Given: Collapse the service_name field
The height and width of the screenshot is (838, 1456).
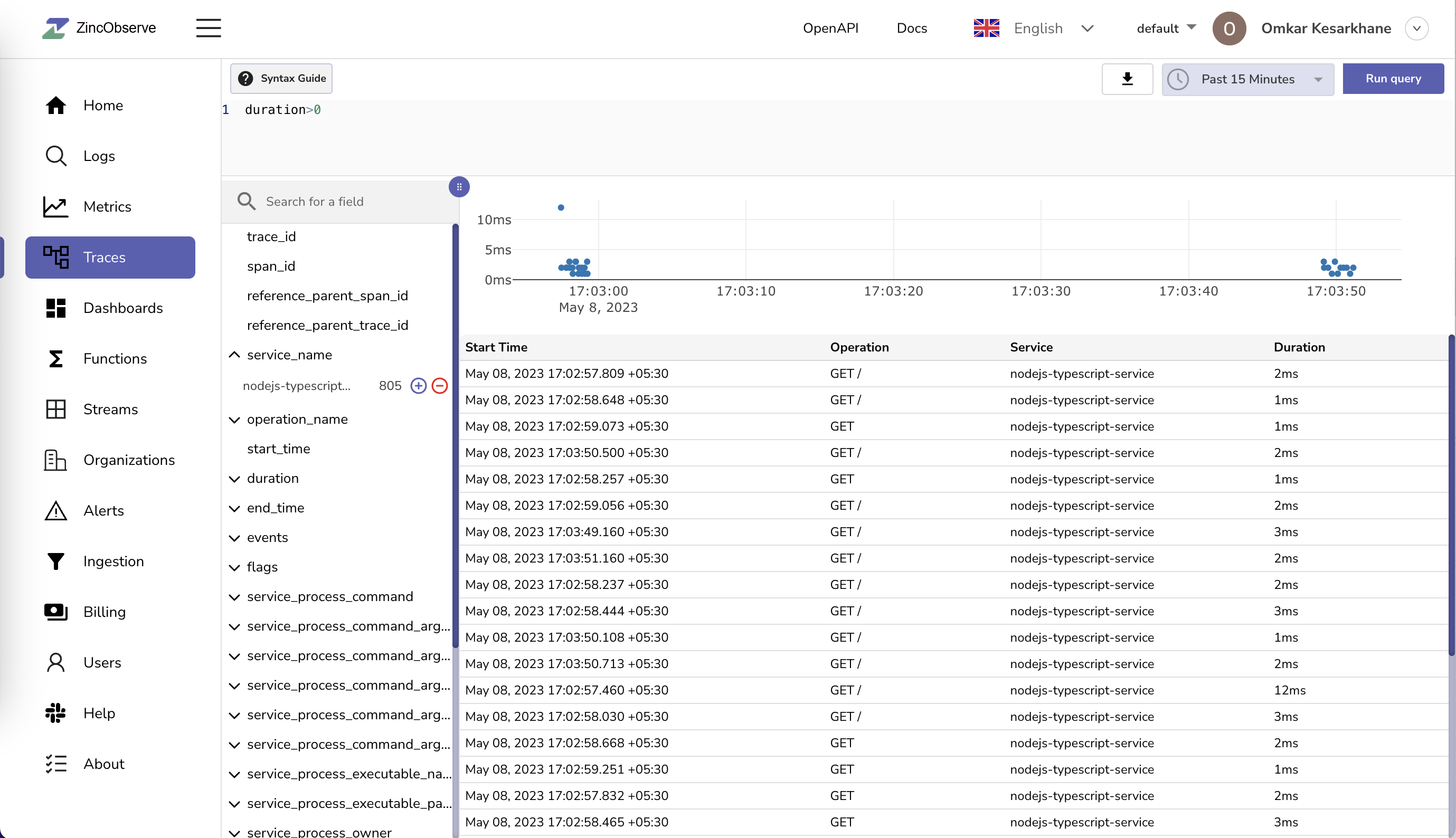Looking at the screenshot, I should click(234, 355).
